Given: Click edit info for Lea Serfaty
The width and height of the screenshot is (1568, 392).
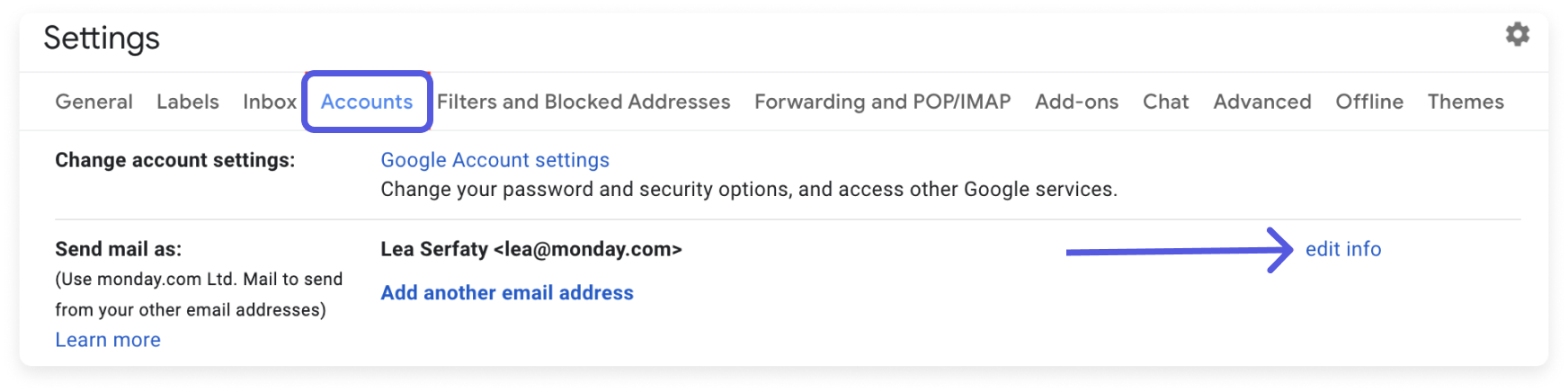Looking at the screenshot, I should (x=1343, y=249).
